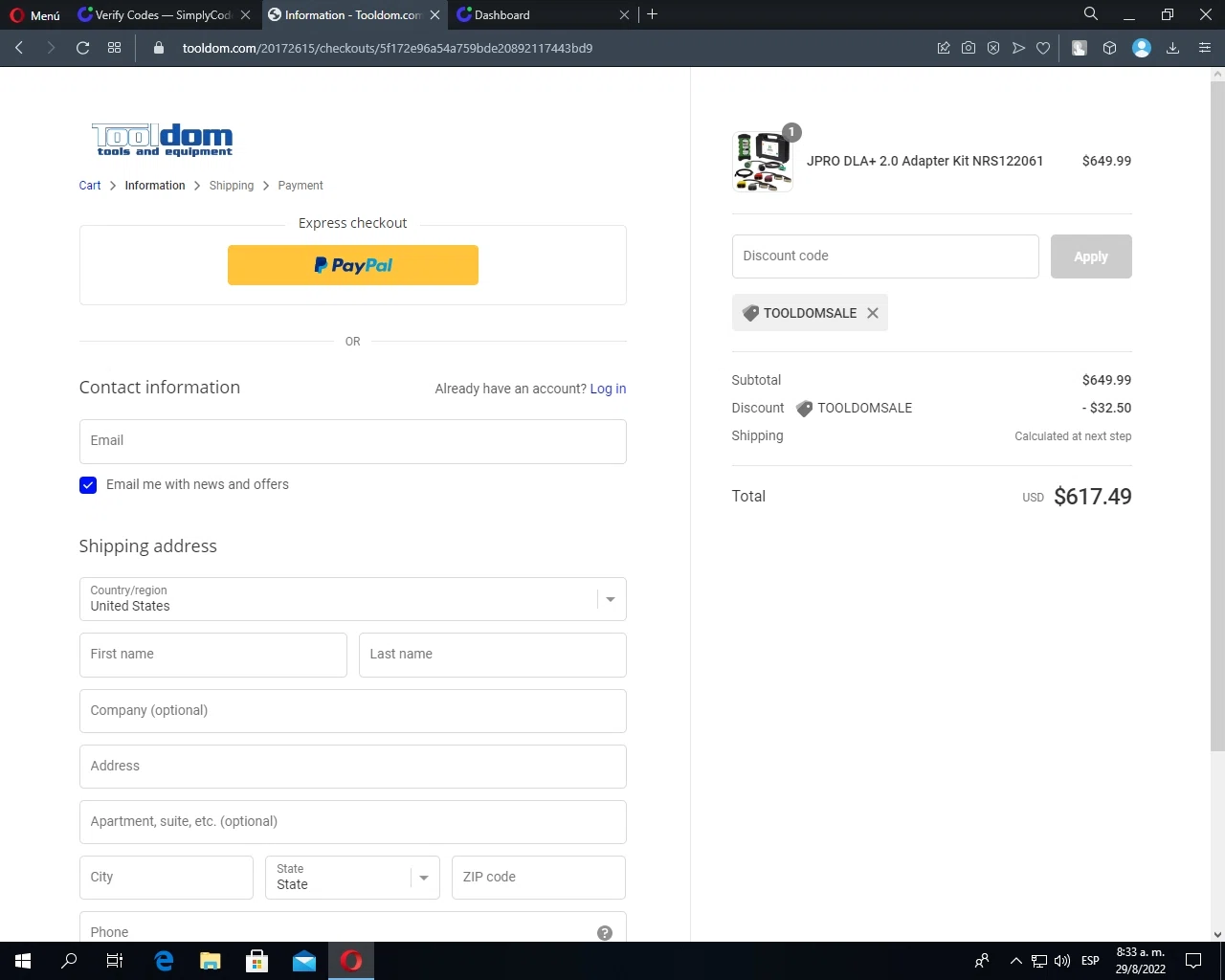Image resolution: width=1225 pixels, height=980 pixels.
Task: Open the volume speaker tray icon
Action: tap(1062, 961)
